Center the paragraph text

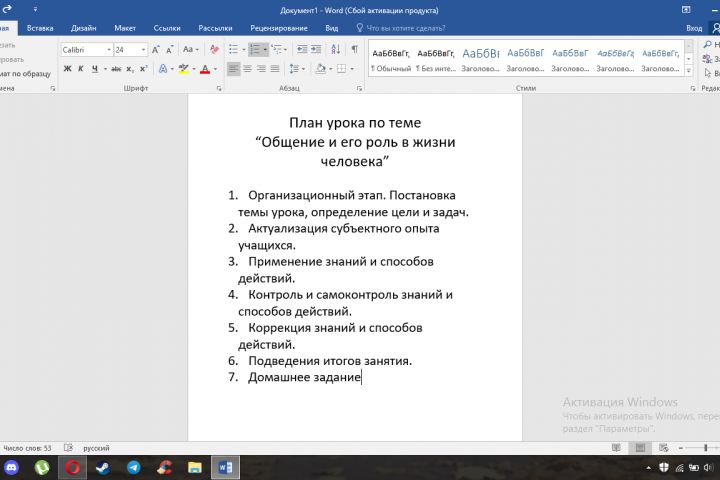[x=247, y=69]
